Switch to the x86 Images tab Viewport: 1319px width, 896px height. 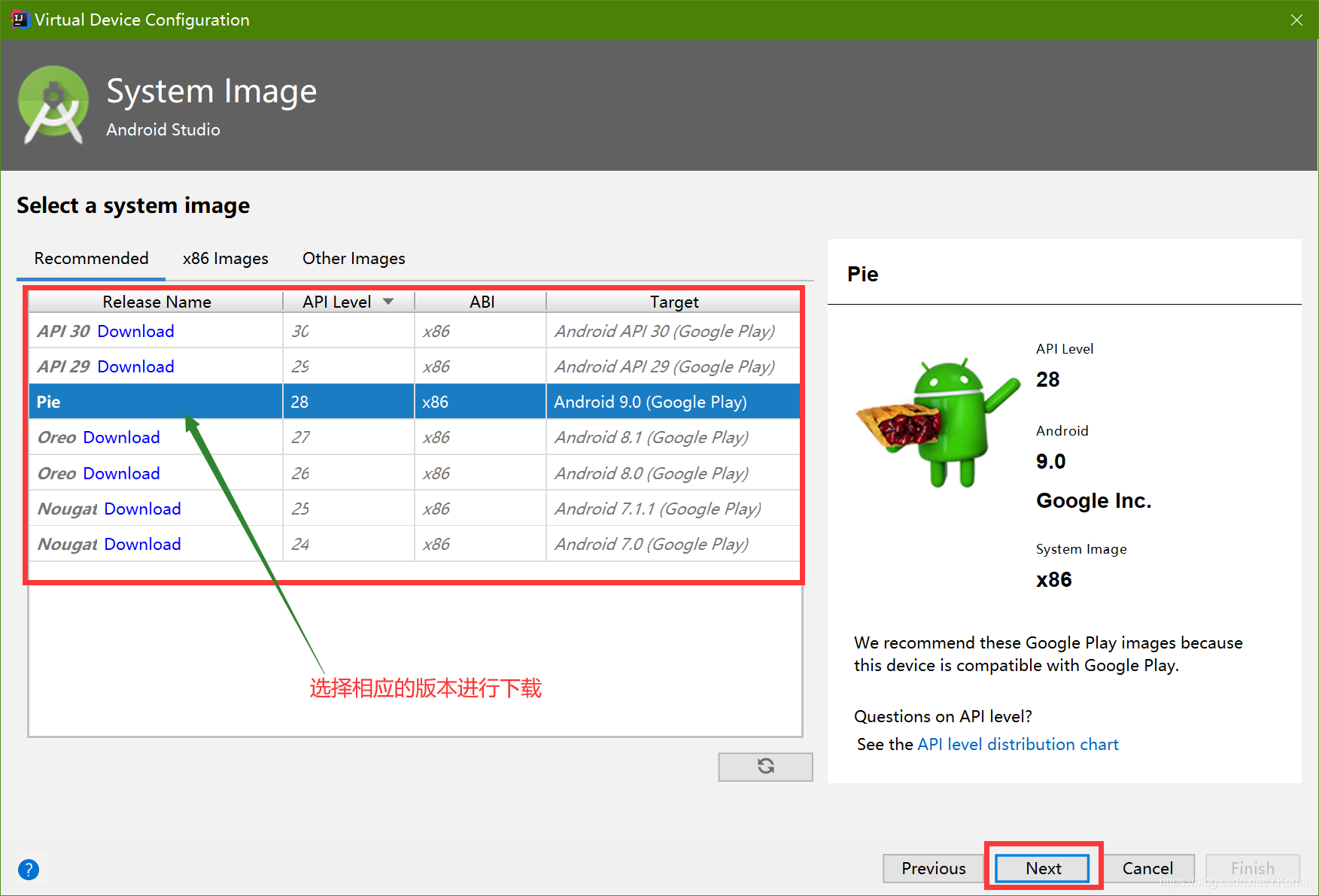[x=225, y=258]
